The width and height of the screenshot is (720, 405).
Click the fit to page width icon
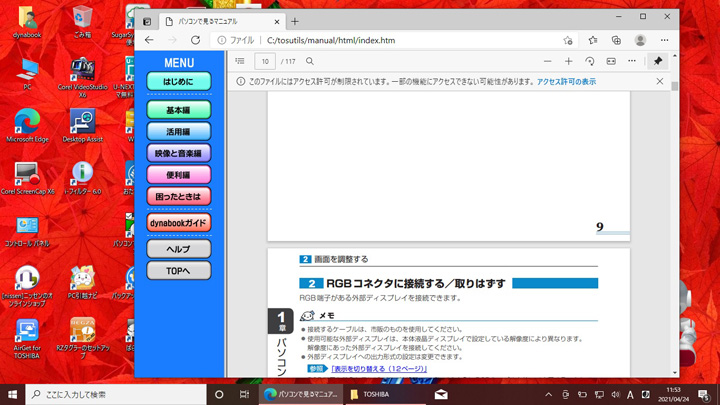pyautogui.click(x=612, y=61)
